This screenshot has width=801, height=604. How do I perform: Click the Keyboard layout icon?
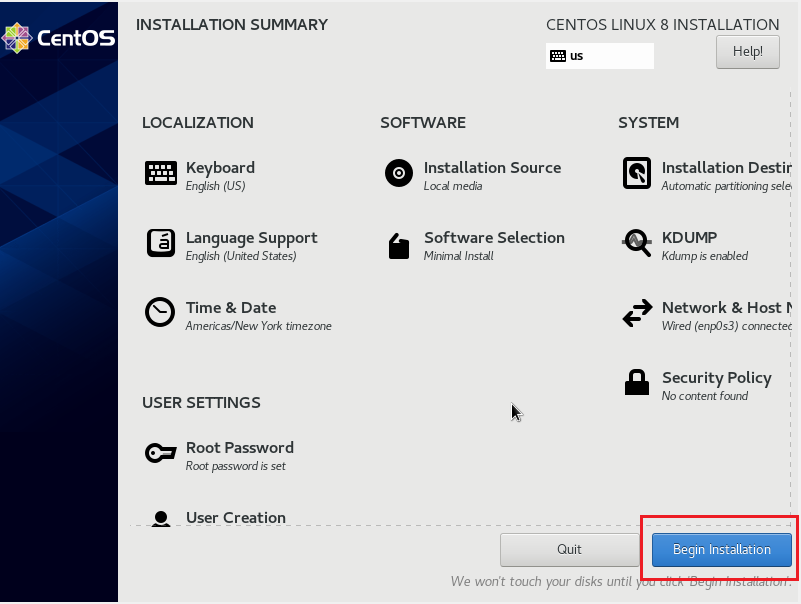coord(161,173)
